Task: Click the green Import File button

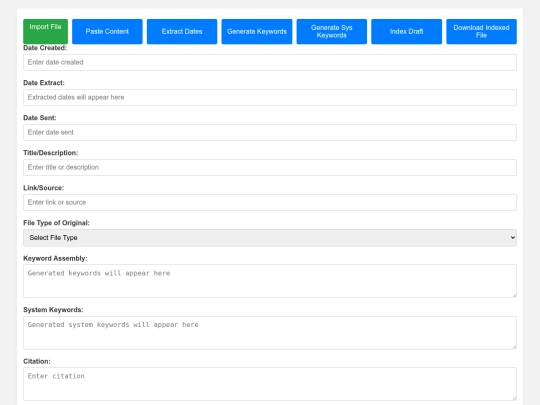Action: point(45,31)
